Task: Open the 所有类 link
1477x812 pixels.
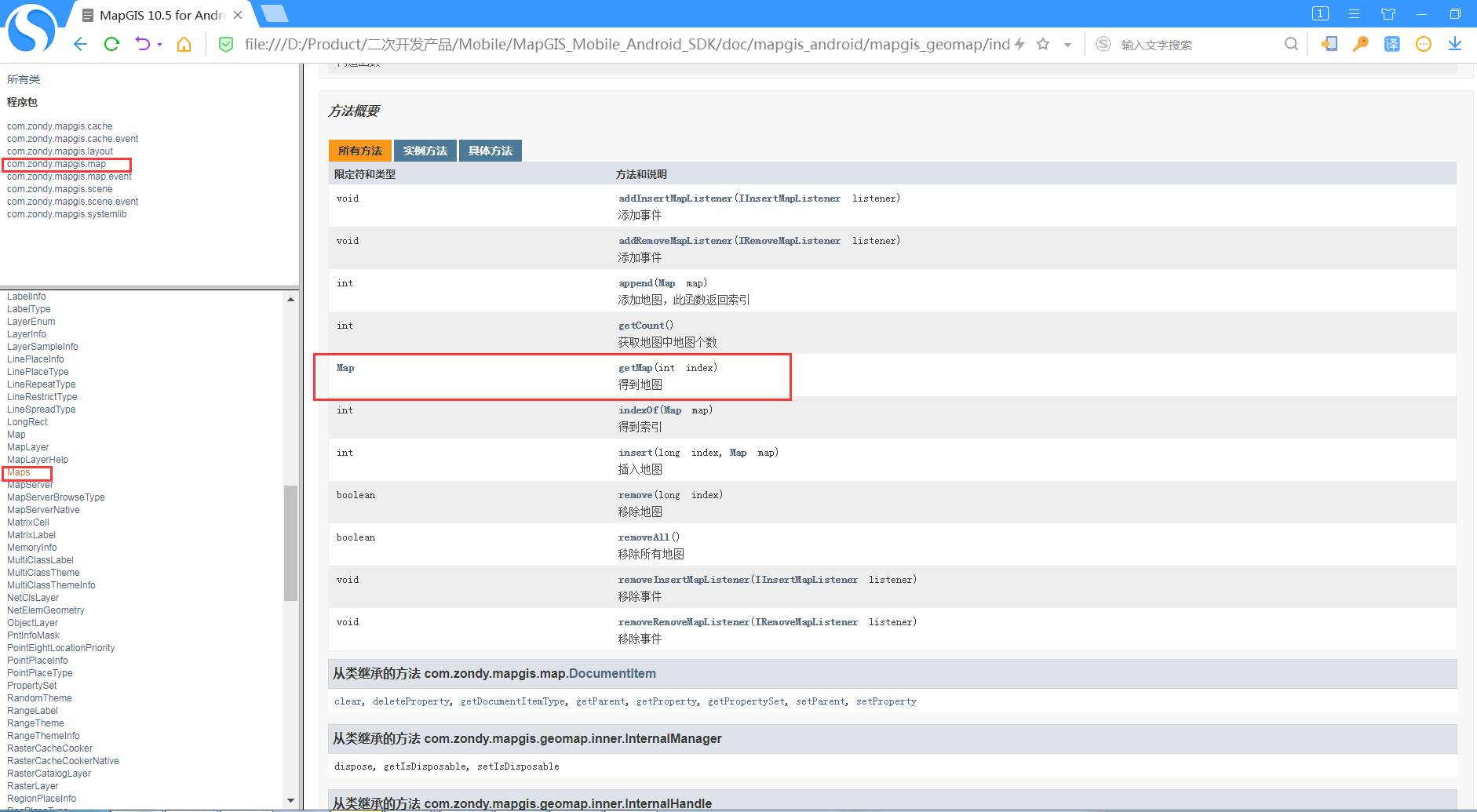Action: (24, 79)
